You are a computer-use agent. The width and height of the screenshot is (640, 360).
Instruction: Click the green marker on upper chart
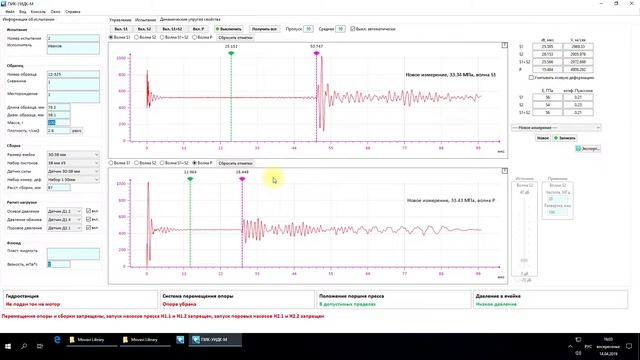(x=231, y=53)
